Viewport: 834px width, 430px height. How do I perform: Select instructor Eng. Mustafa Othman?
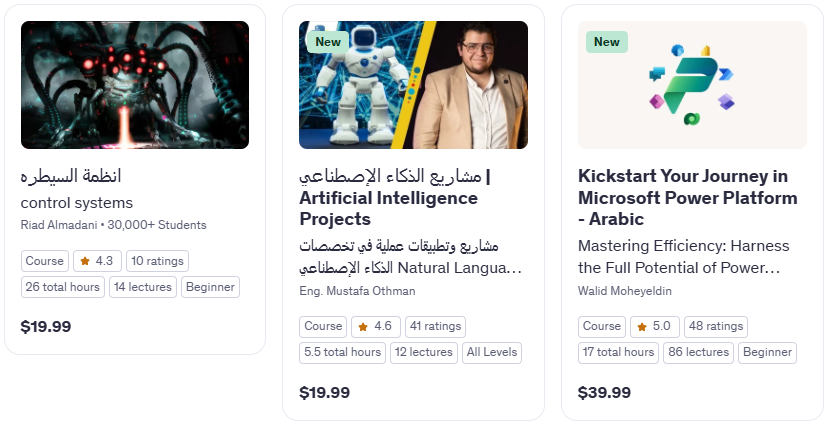357,291
